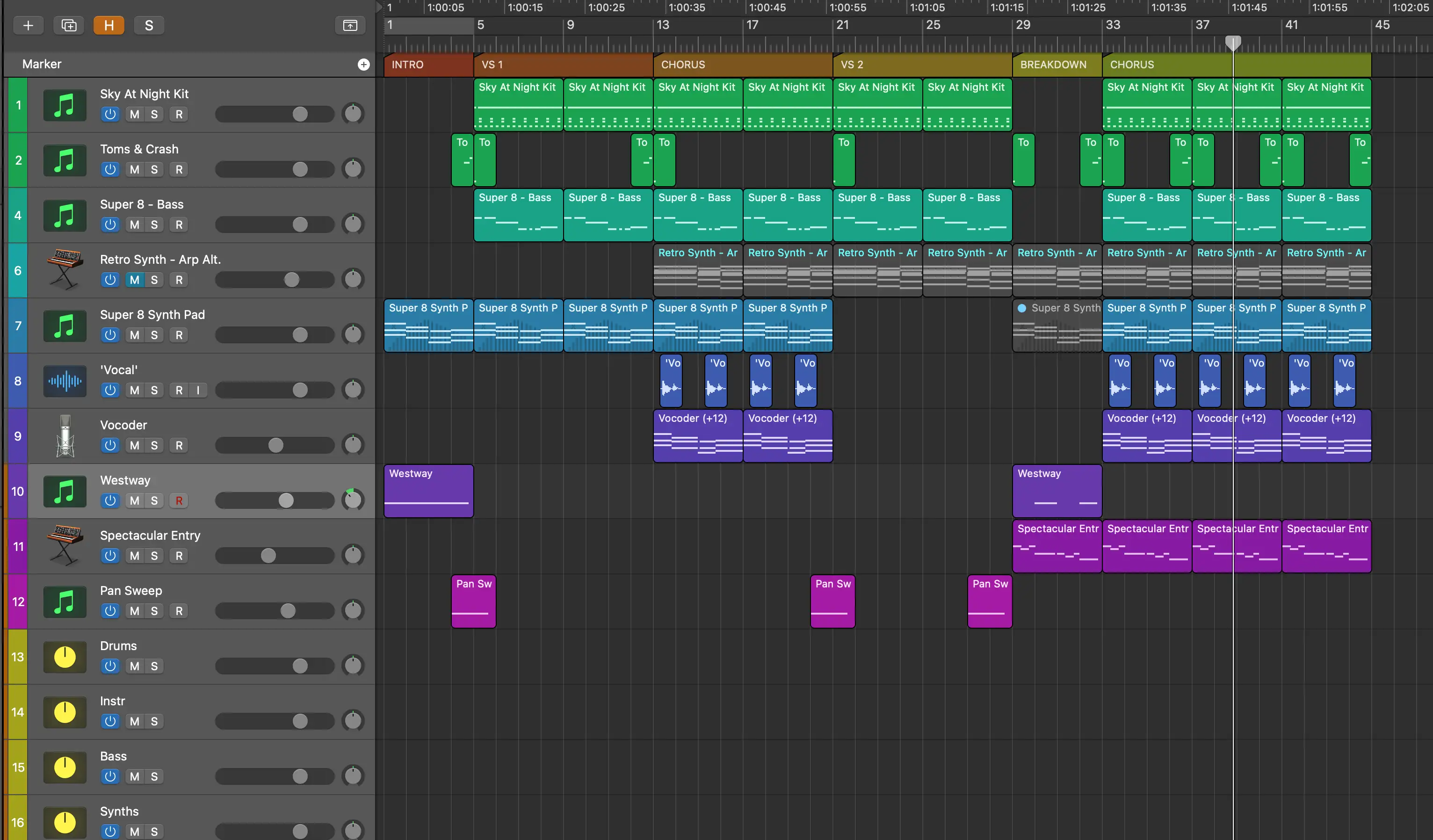Image resolution: width=1433 pixels, height=840 pixels.
Task: Click the add track button in top left
Action: 27,24
